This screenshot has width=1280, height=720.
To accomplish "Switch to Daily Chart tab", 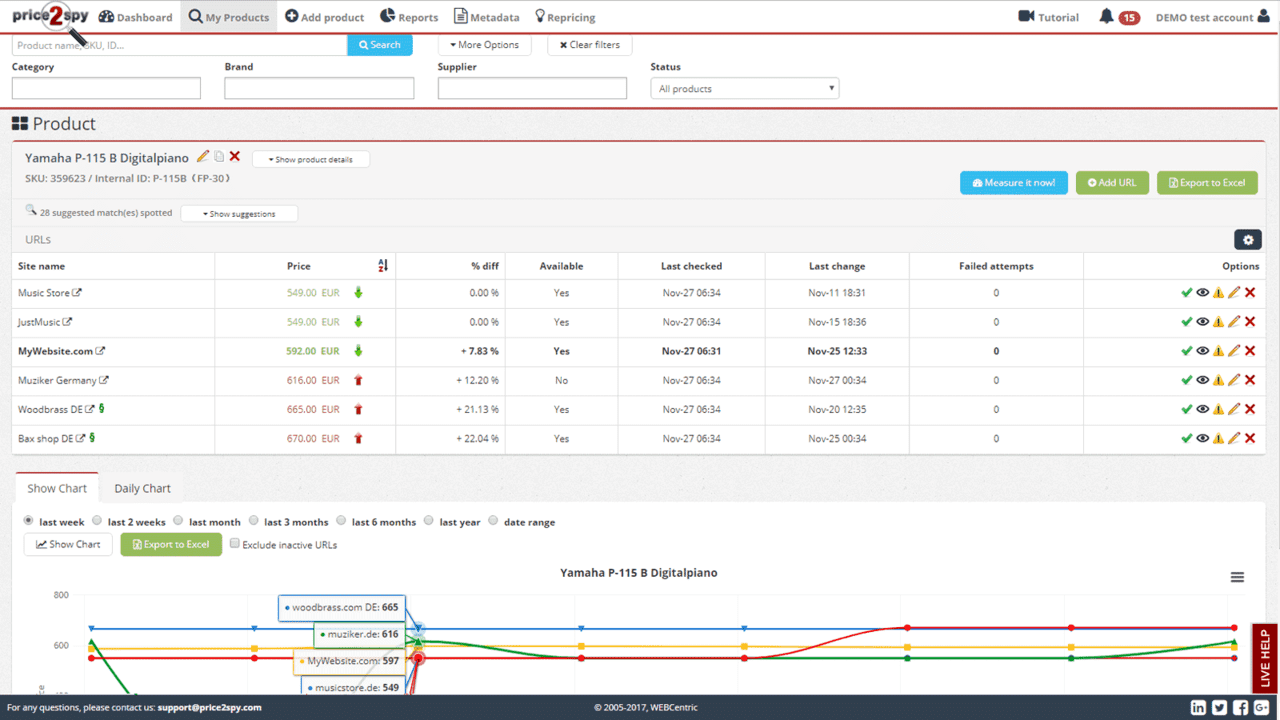I will coord(142,488).
